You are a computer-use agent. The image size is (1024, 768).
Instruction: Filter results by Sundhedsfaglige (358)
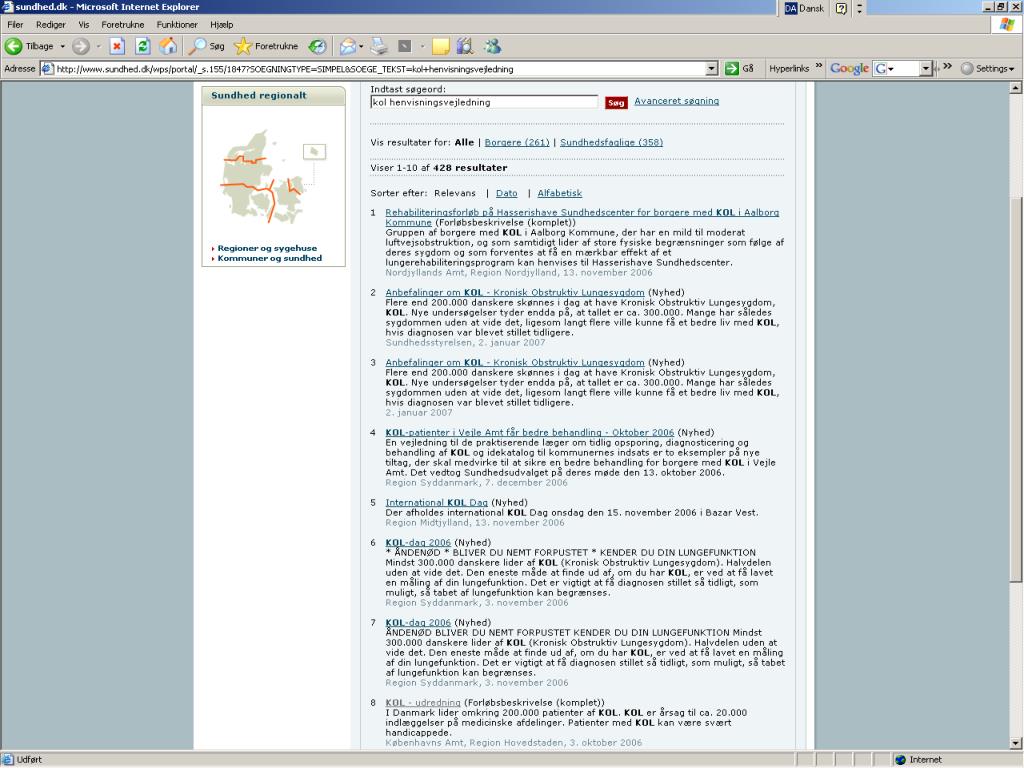(x=611, y=142)
